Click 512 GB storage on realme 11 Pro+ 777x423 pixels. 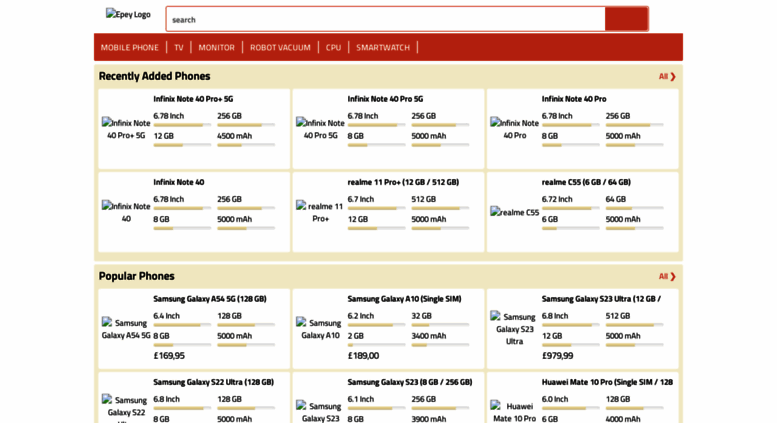coord(424,199)
